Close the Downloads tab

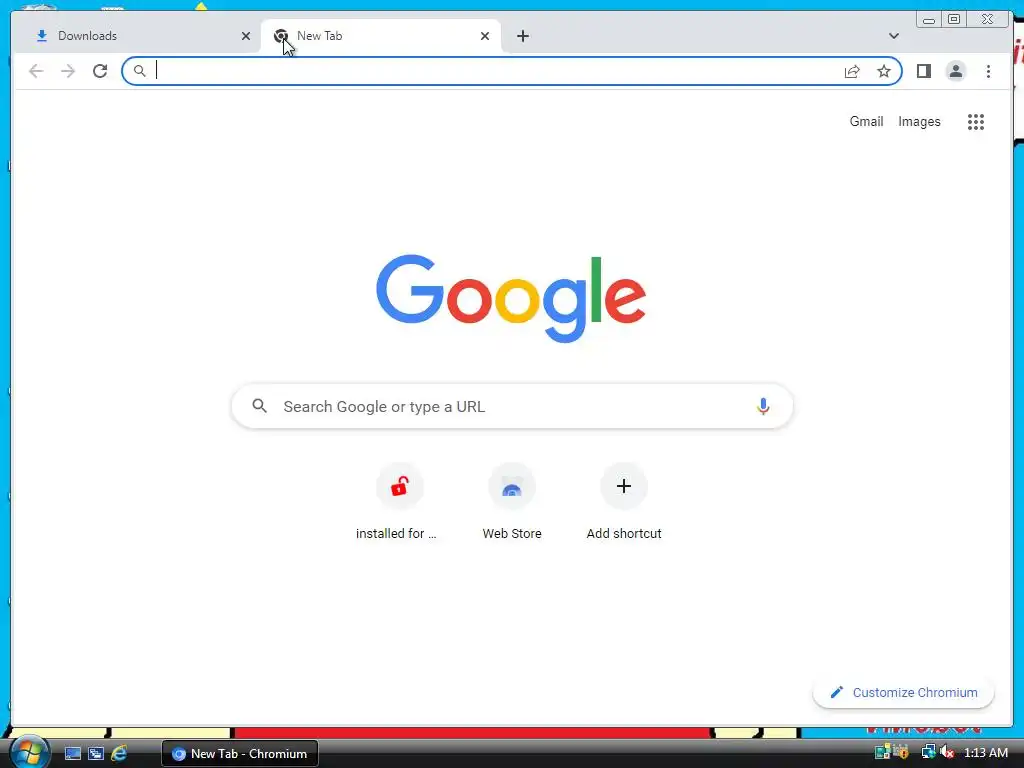tap(246, 36)
